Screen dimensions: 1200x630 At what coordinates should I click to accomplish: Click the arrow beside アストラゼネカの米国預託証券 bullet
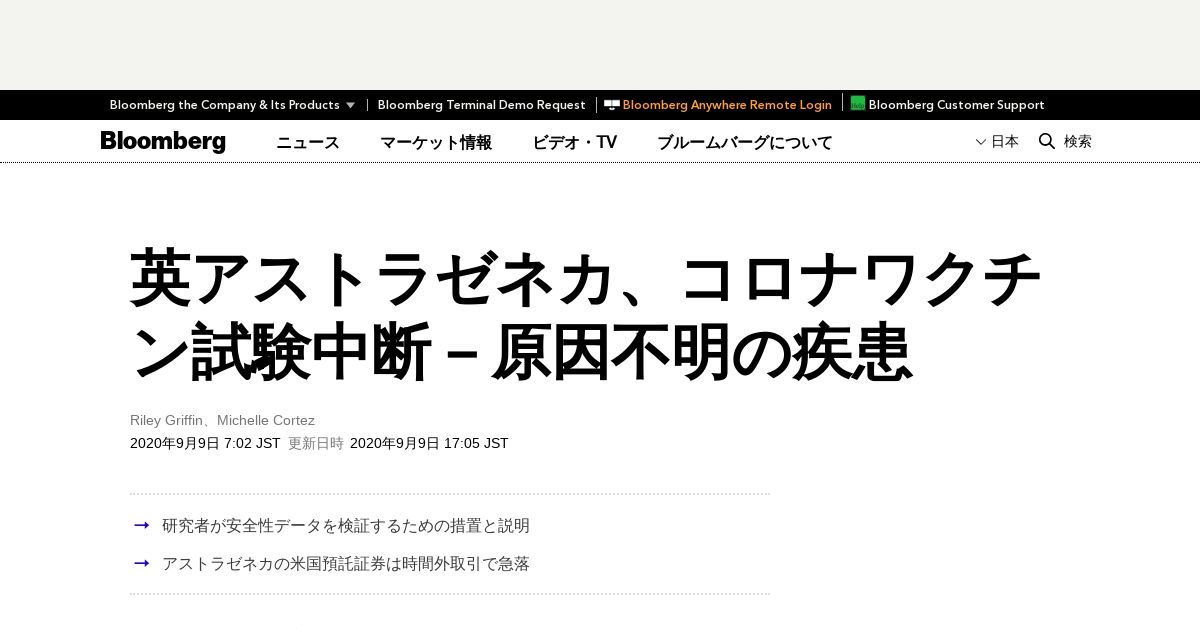tap(142, 563)
